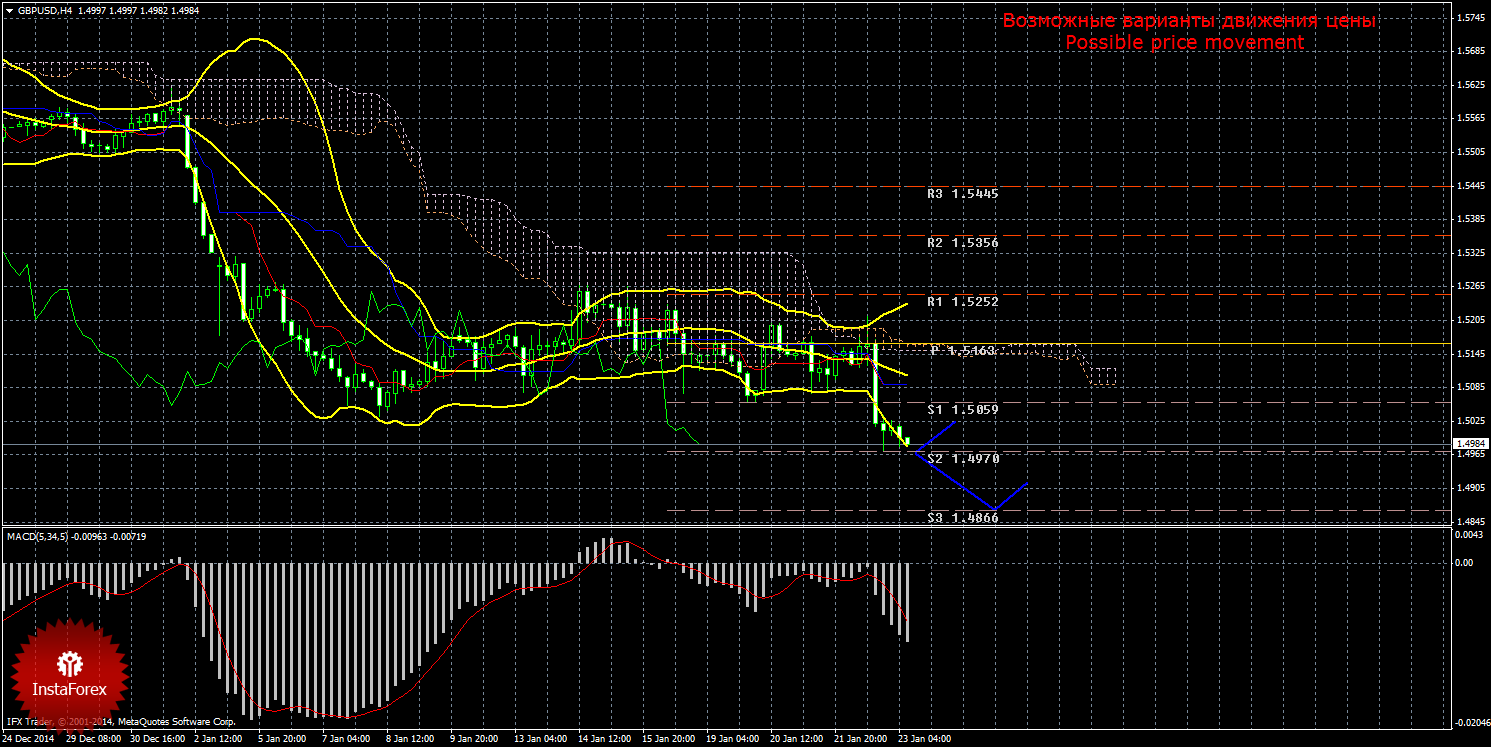Screen dimensions: 1491x747
Task: Click the '14 Jan 12:00' time axis label
Action: (603, 739)
